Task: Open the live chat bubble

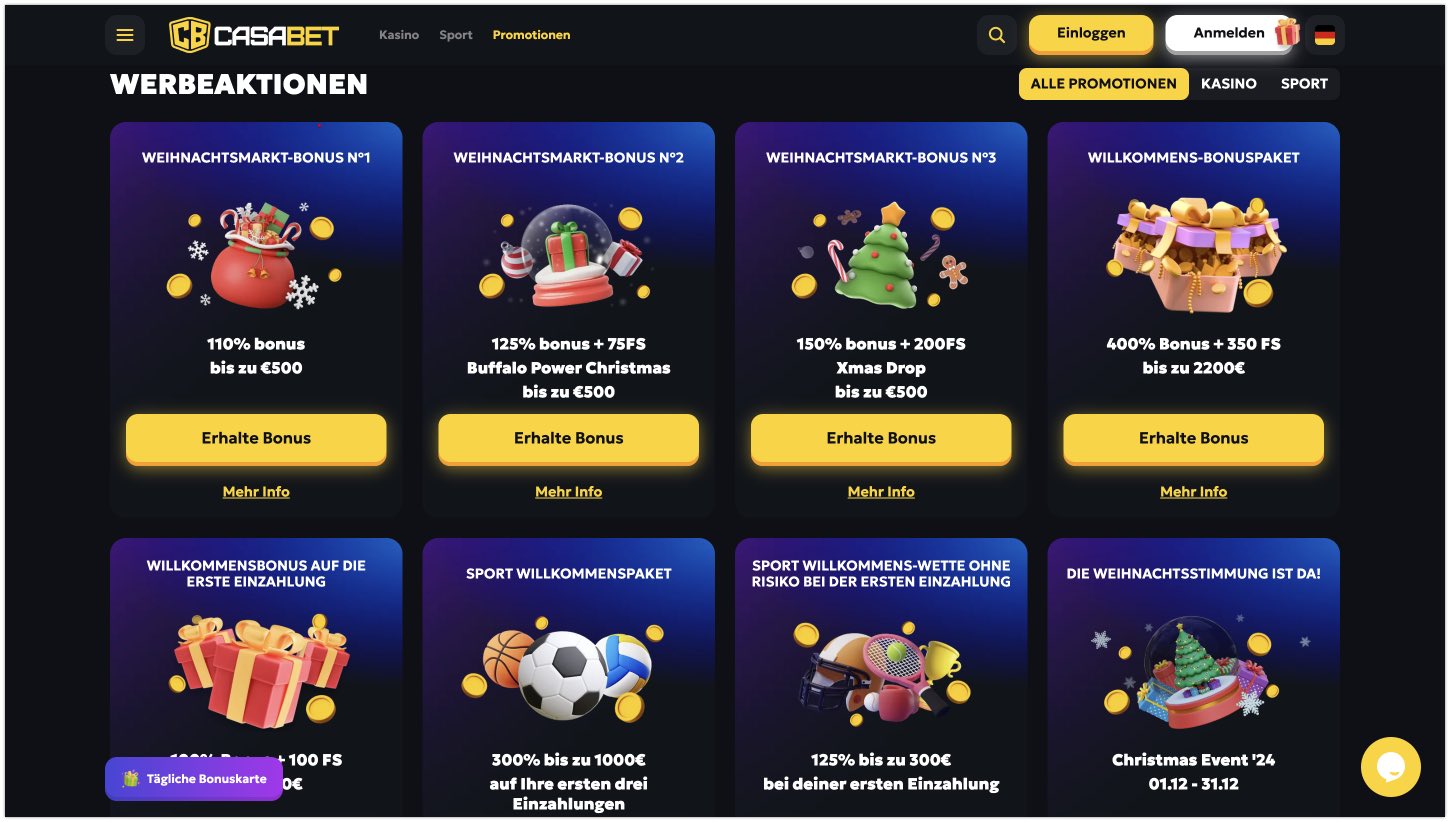Action: (1391, 767)
